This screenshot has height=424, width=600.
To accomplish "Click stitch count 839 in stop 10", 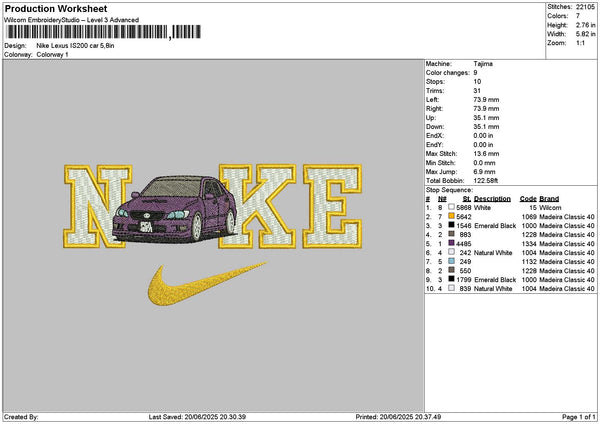I will coord(465,289).
